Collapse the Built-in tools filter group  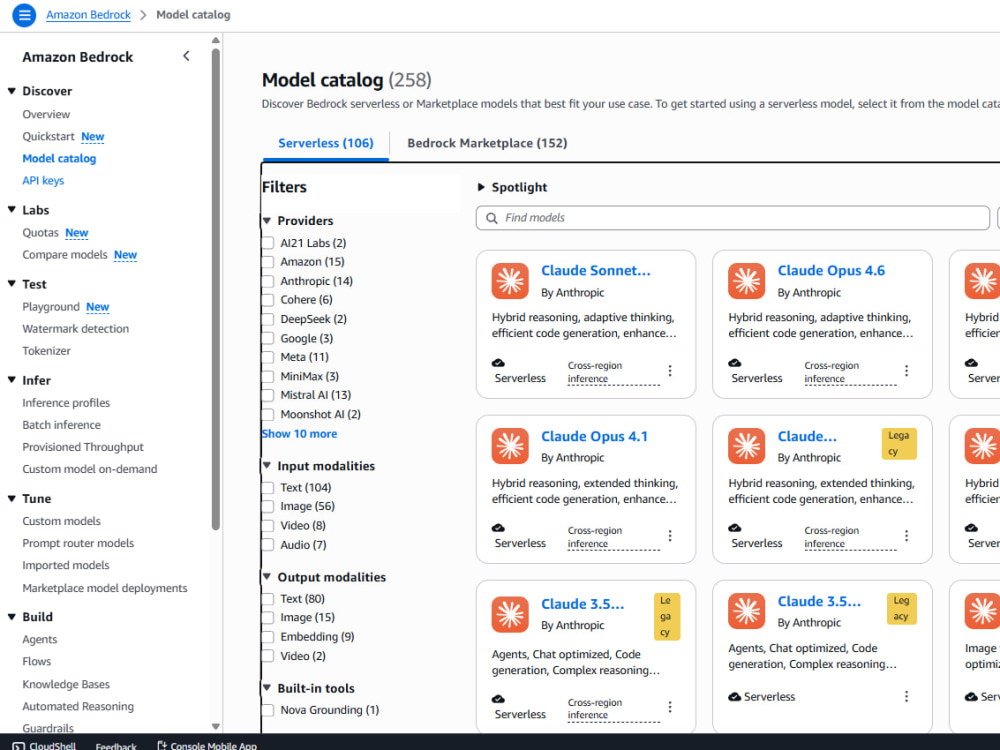tap(267, 688)
